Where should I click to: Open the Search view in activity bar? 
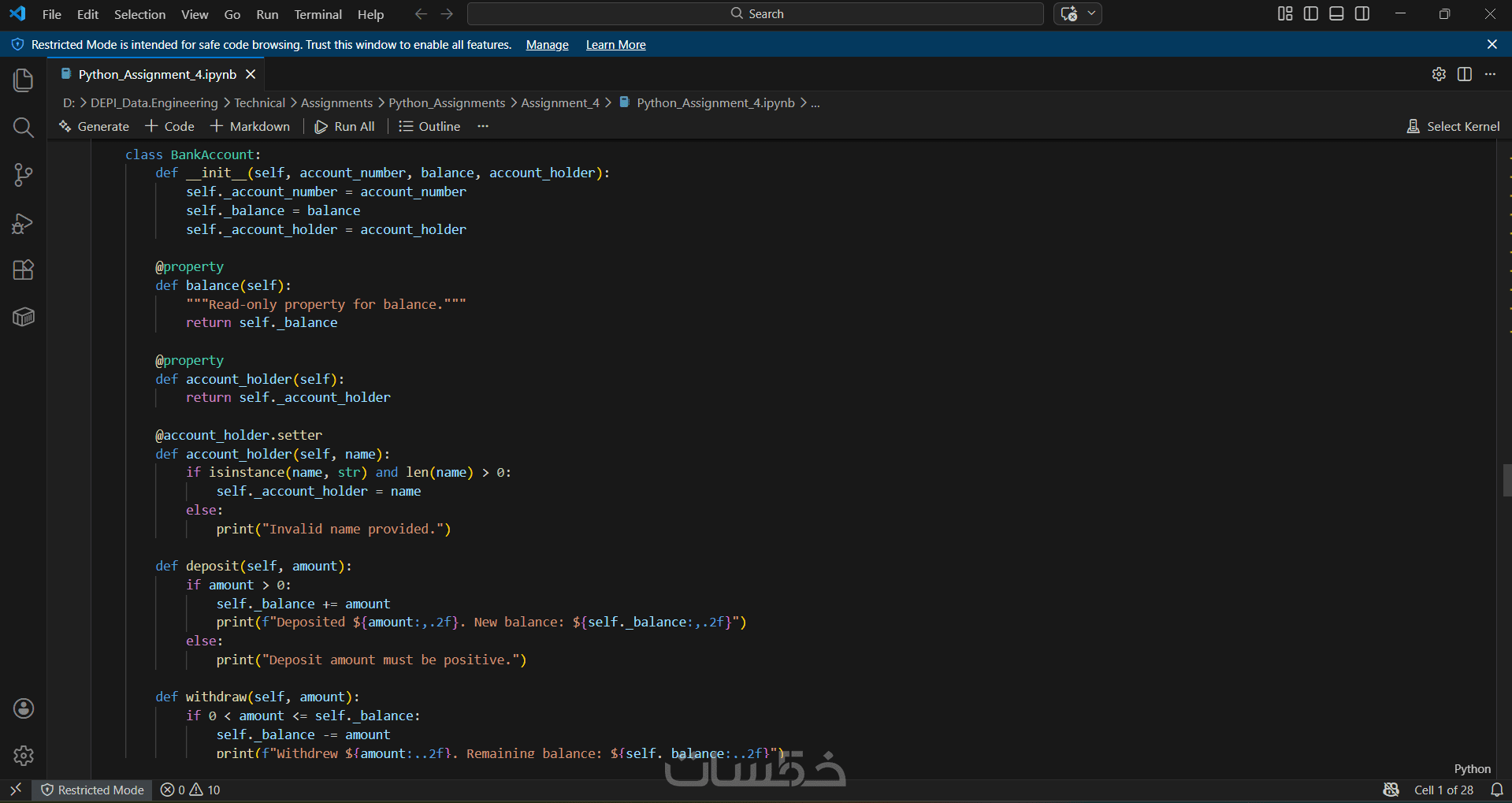pos(24,128)
